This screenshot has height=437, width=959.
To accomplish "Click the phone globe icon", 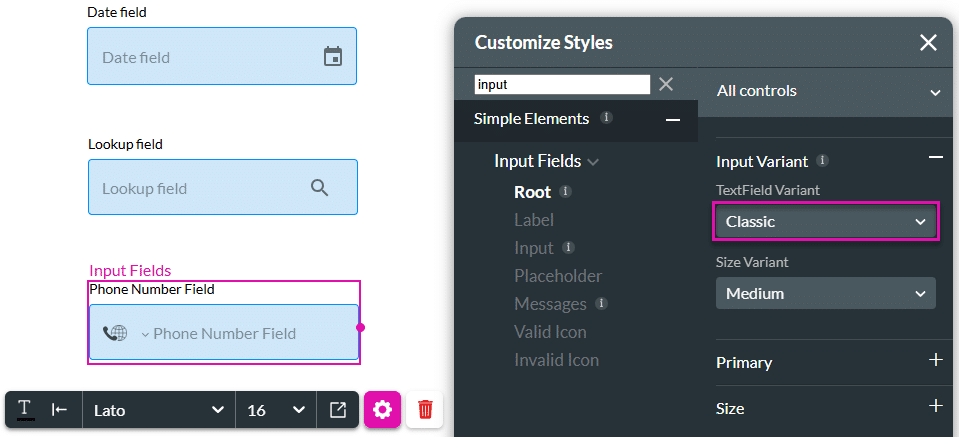I will (x=115, y=333).
